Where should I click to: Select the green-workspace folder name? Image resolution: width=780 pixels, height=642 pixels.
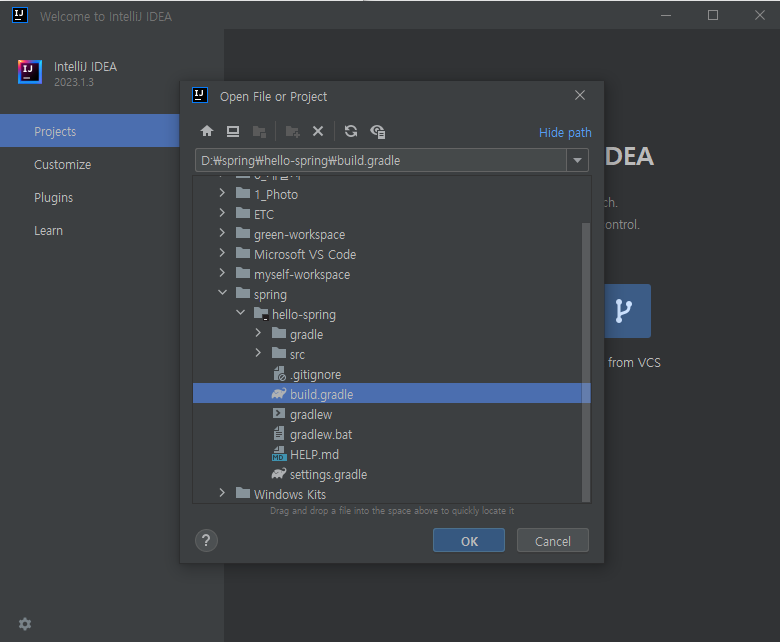[299, 234]
